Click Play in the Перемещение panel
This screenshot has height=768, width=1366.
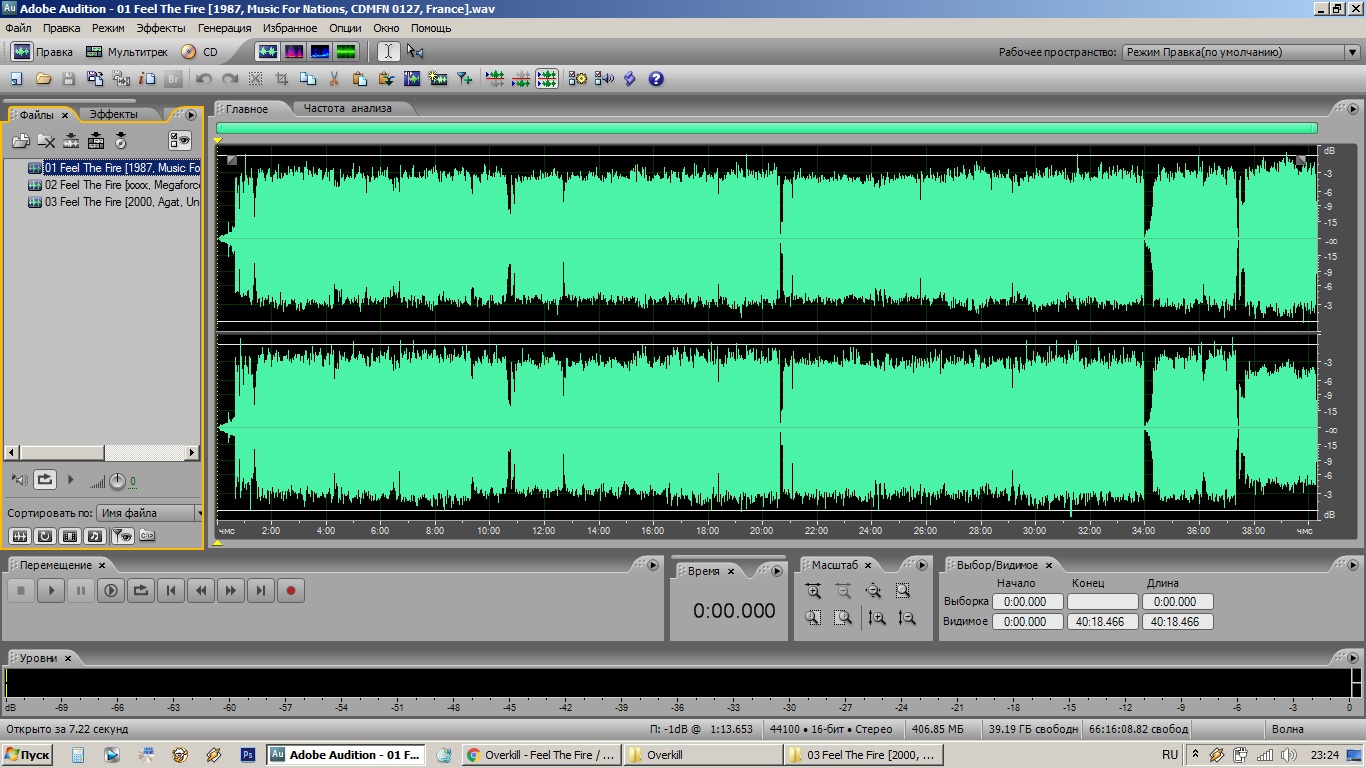(x=51, y=591)
